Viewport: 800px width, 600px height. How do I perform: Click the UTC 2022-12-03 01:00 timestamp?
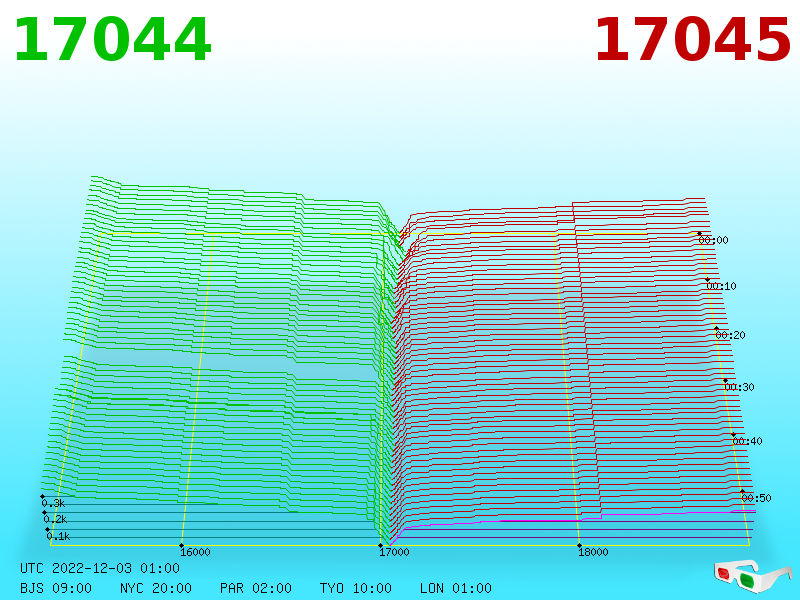coord(100,568)
